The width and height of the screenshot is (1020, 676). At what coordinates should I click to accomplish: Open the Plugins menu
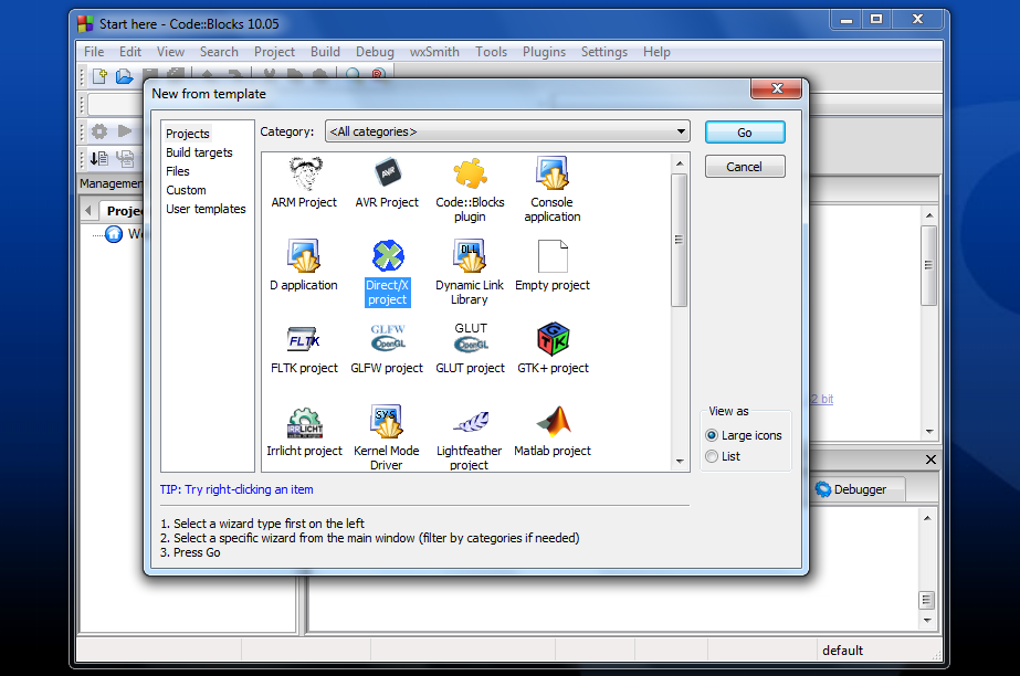tap(544, 51)
